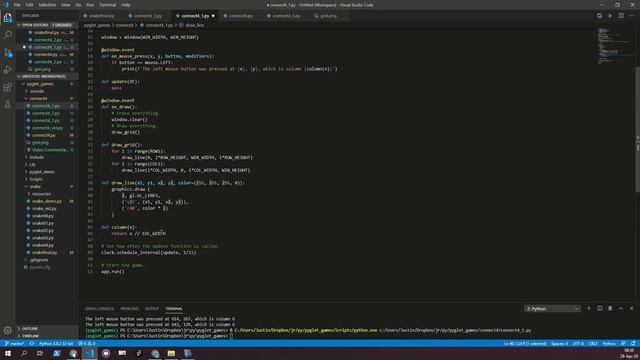
Task: Collapse the connect4 folder
Action: [38, 98]
